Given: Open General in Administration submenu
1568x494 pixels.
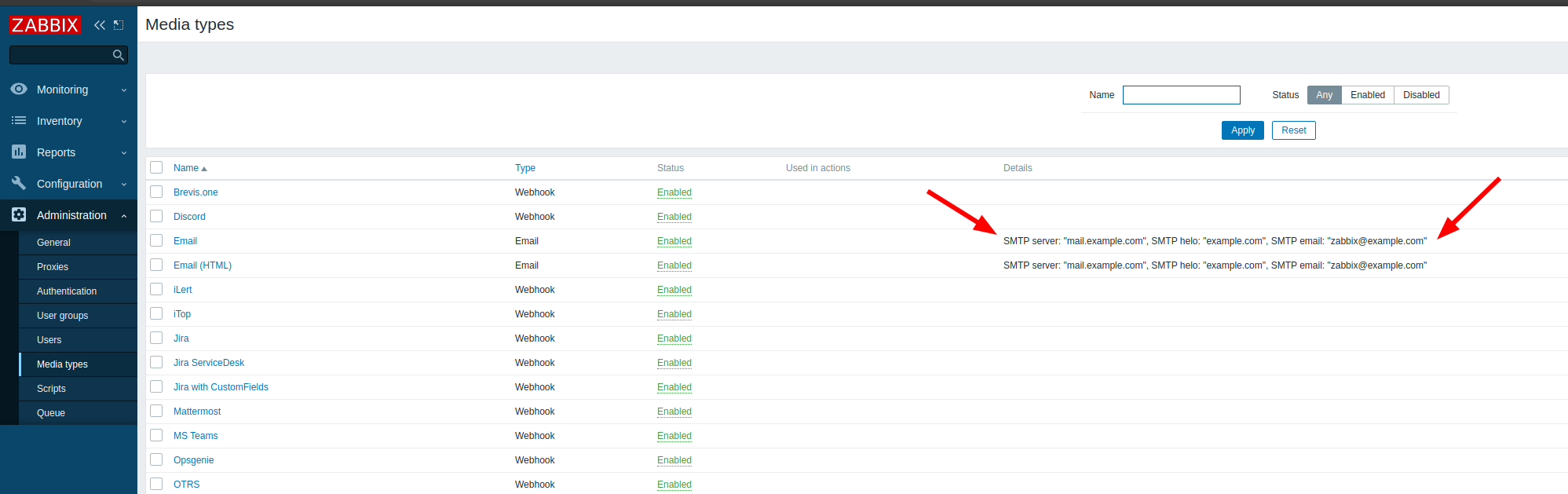Looking at the screenshot, I should tap(53, 243).
